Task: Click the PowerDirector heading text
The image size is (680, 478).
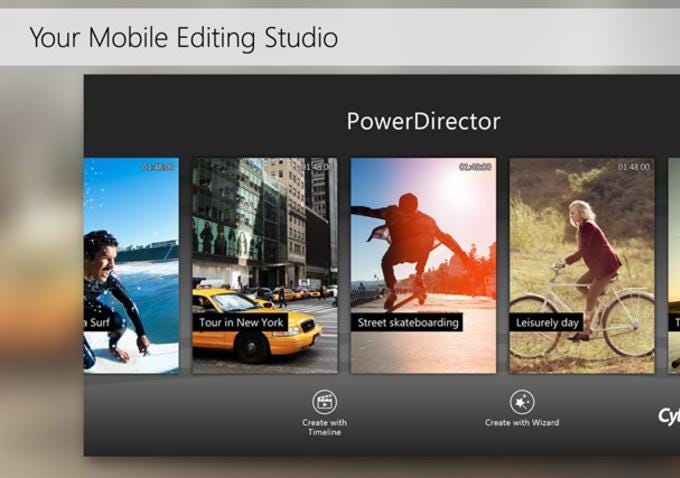Action: click(423, 121)
